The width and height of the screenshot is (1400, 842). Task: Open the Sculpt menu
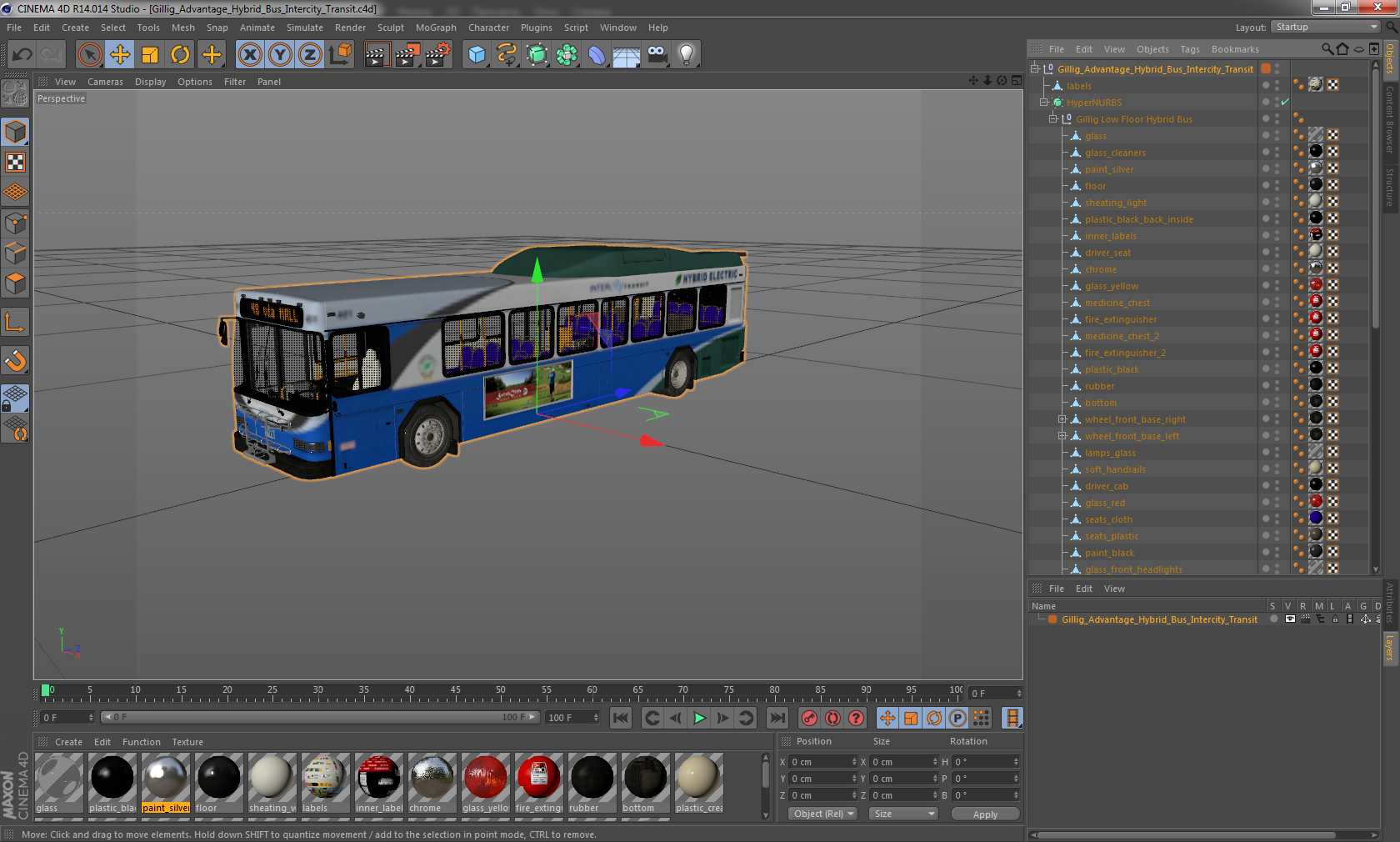click(391, 28)
